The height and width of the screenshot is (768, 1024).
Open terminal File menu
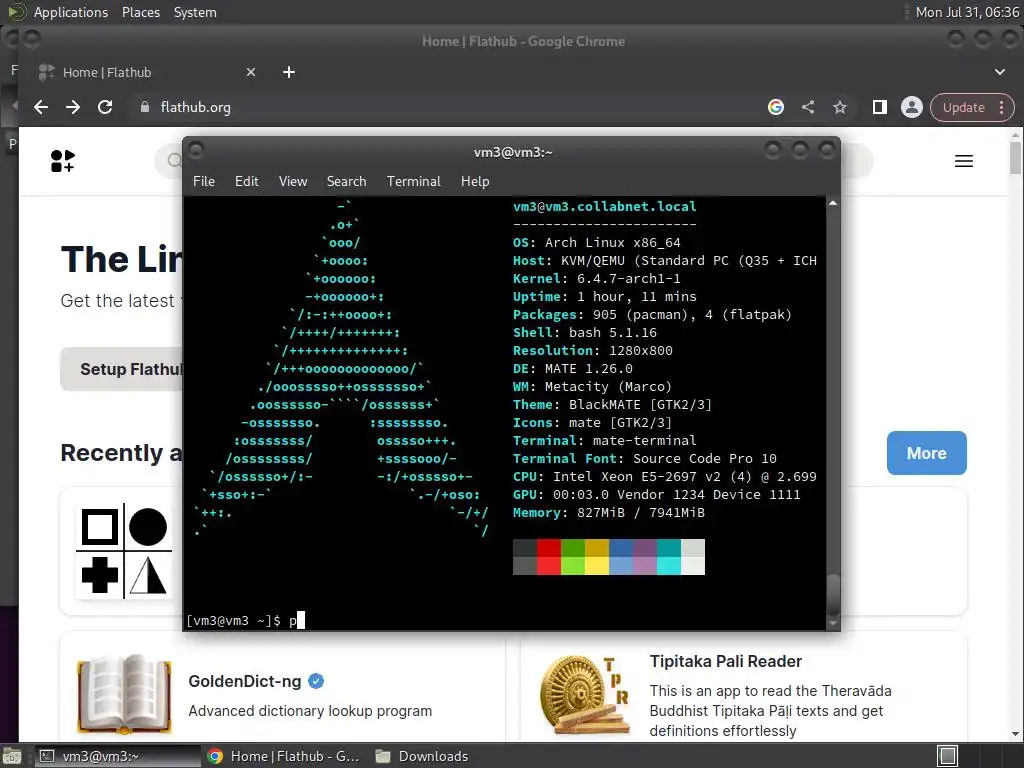point(204,182)
